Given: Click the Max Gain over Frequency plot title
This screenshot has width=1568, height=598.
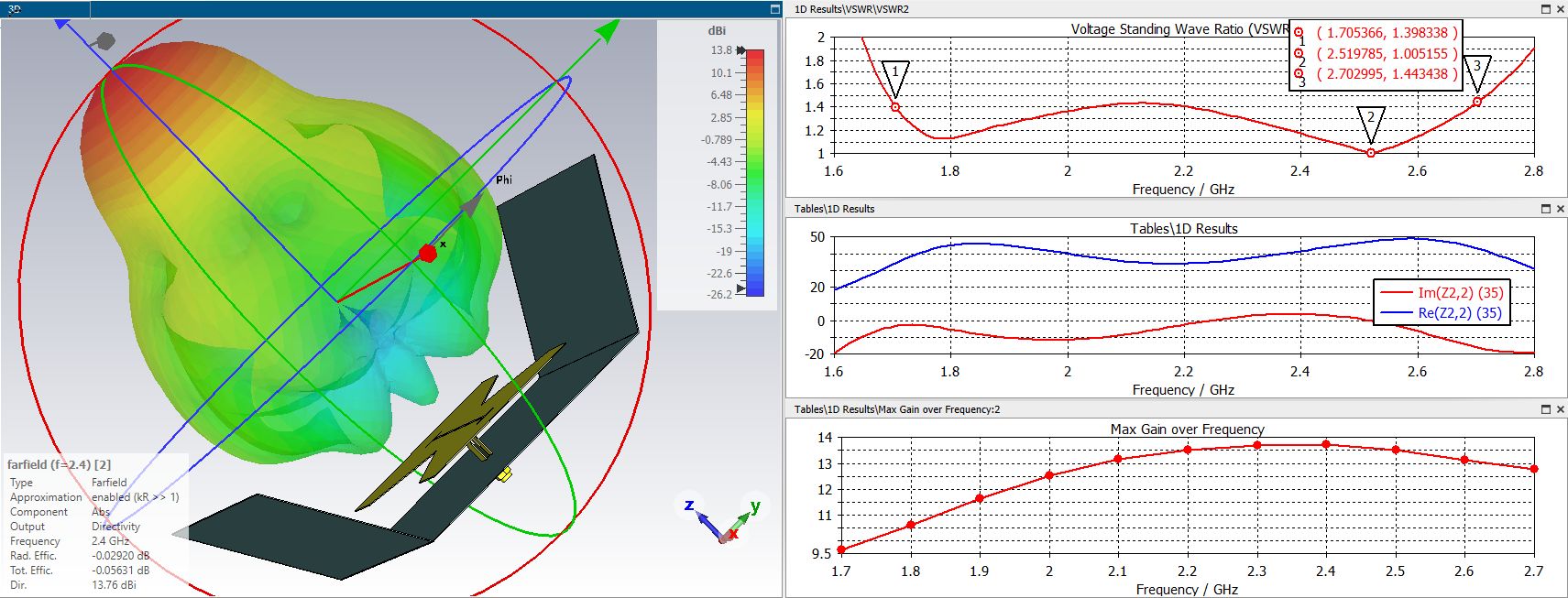Looking at the screenshot, I should point(1187,429).
